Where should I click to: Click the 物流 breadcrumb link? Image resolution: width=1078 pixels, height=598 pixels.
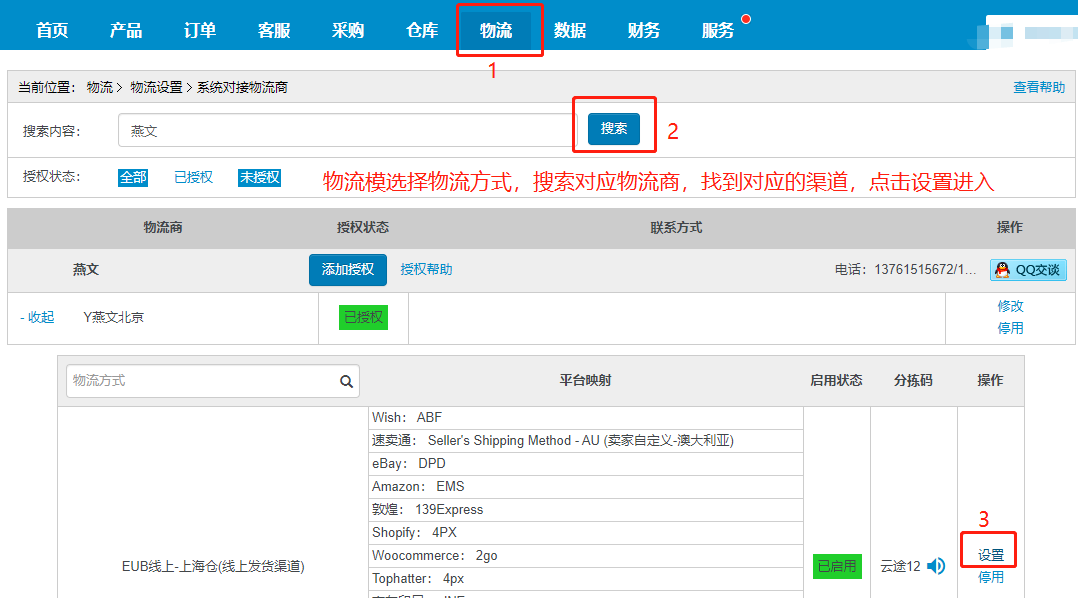pyautogui.click(x=100, y=87)
